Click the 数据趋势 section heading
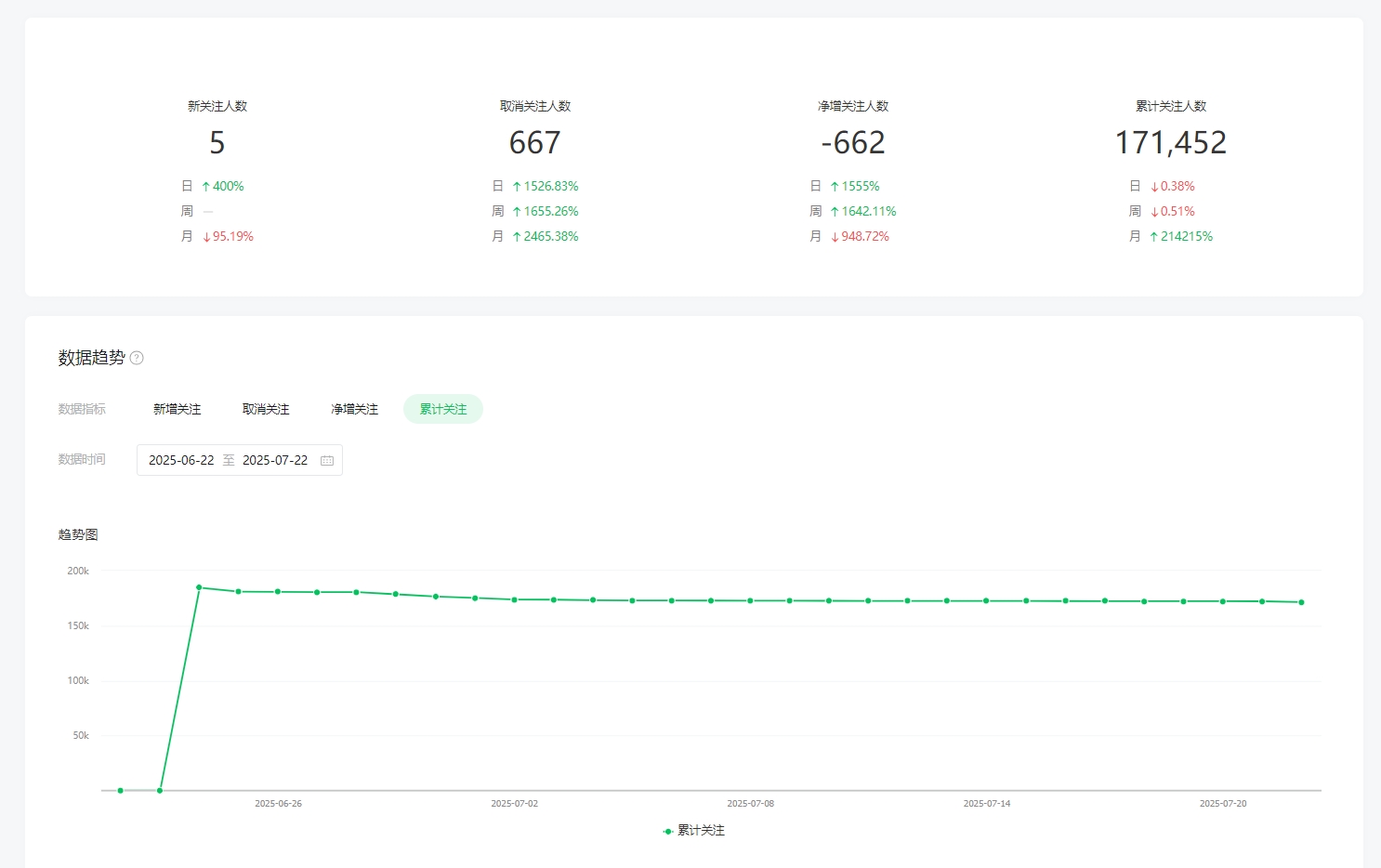 91,358
